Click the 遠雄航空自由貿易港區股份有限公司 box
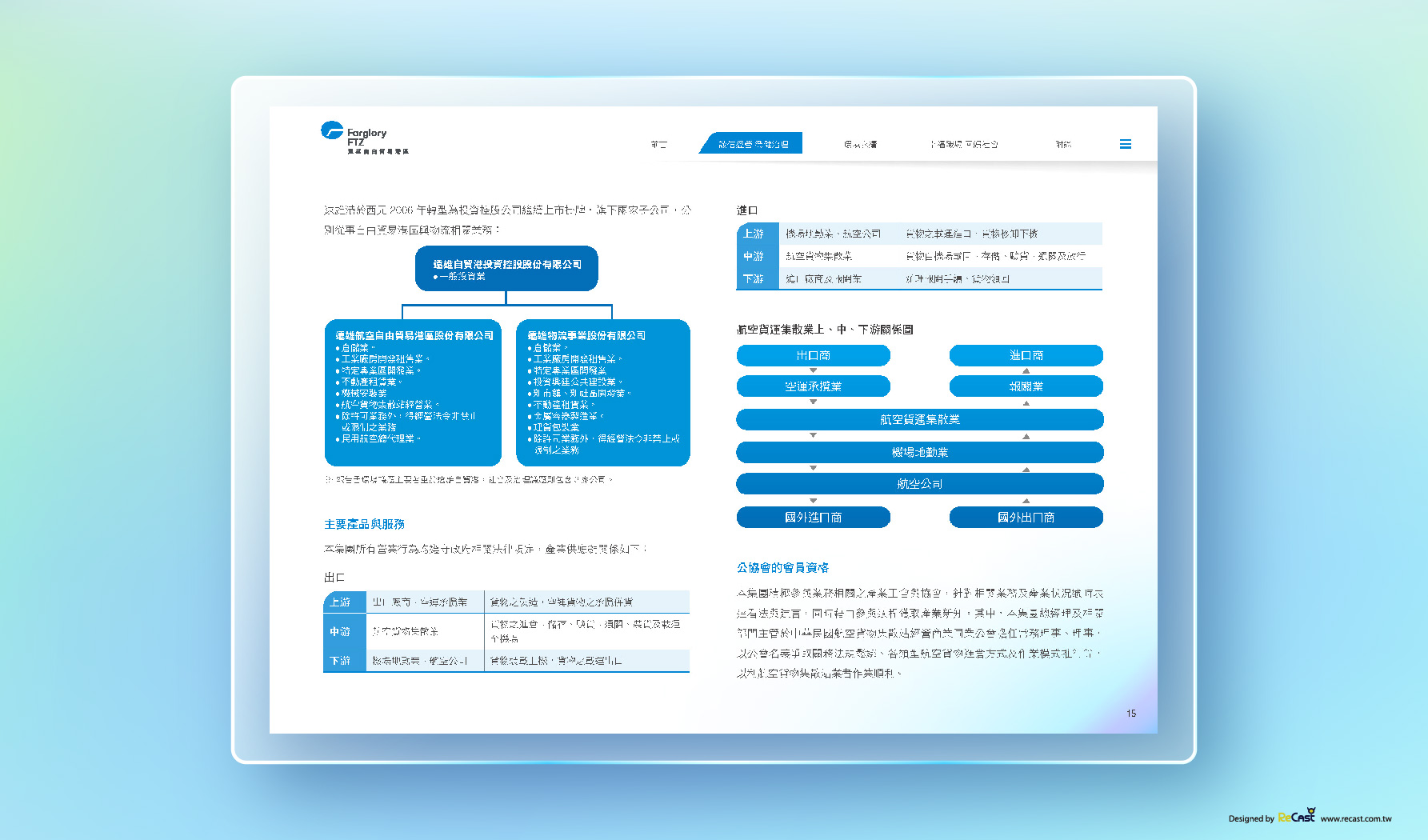The width and height of the screenshot is (1428, 840). (413, 392)
